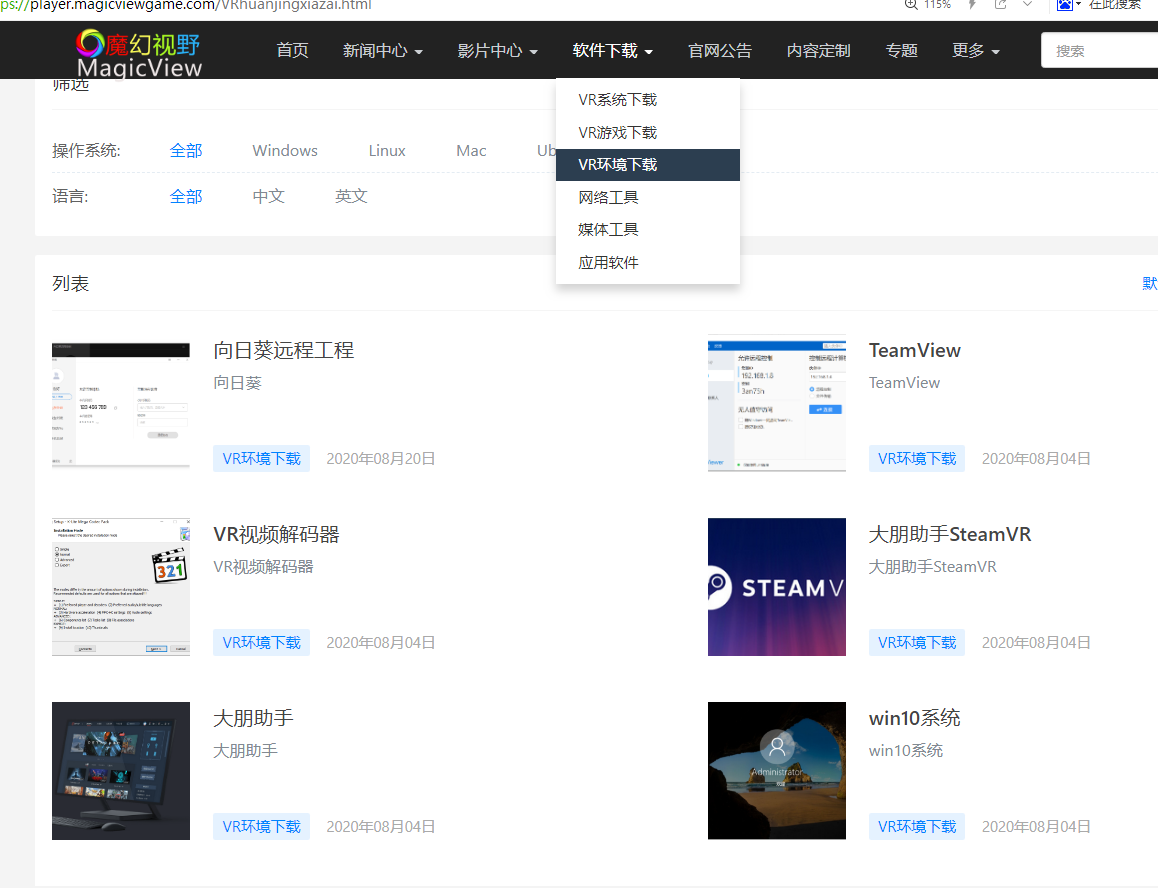
Task: Click the gray win10系统 subtitle text
Action: coord(905,751)
